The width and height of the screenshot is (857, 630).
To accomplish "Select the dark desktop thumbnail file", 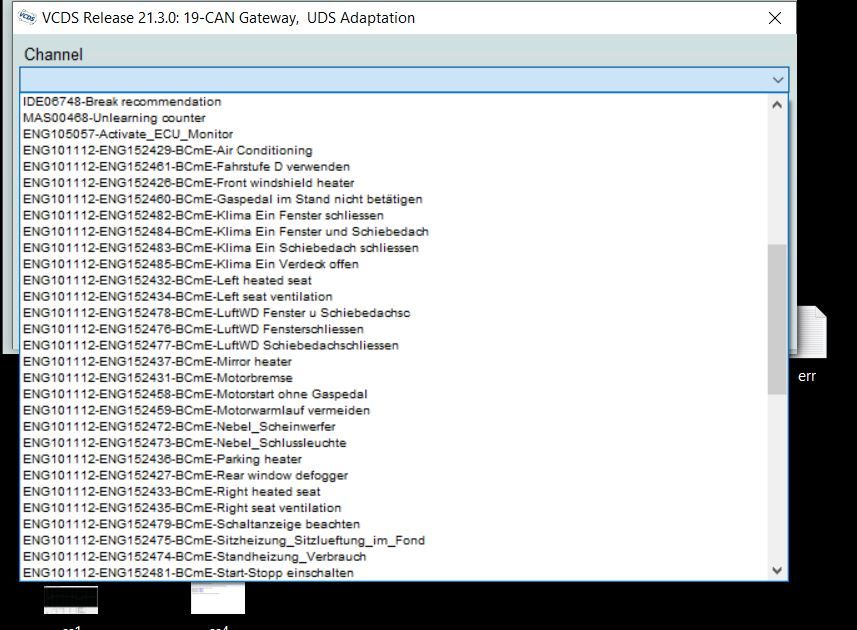I will click(71, 600).
